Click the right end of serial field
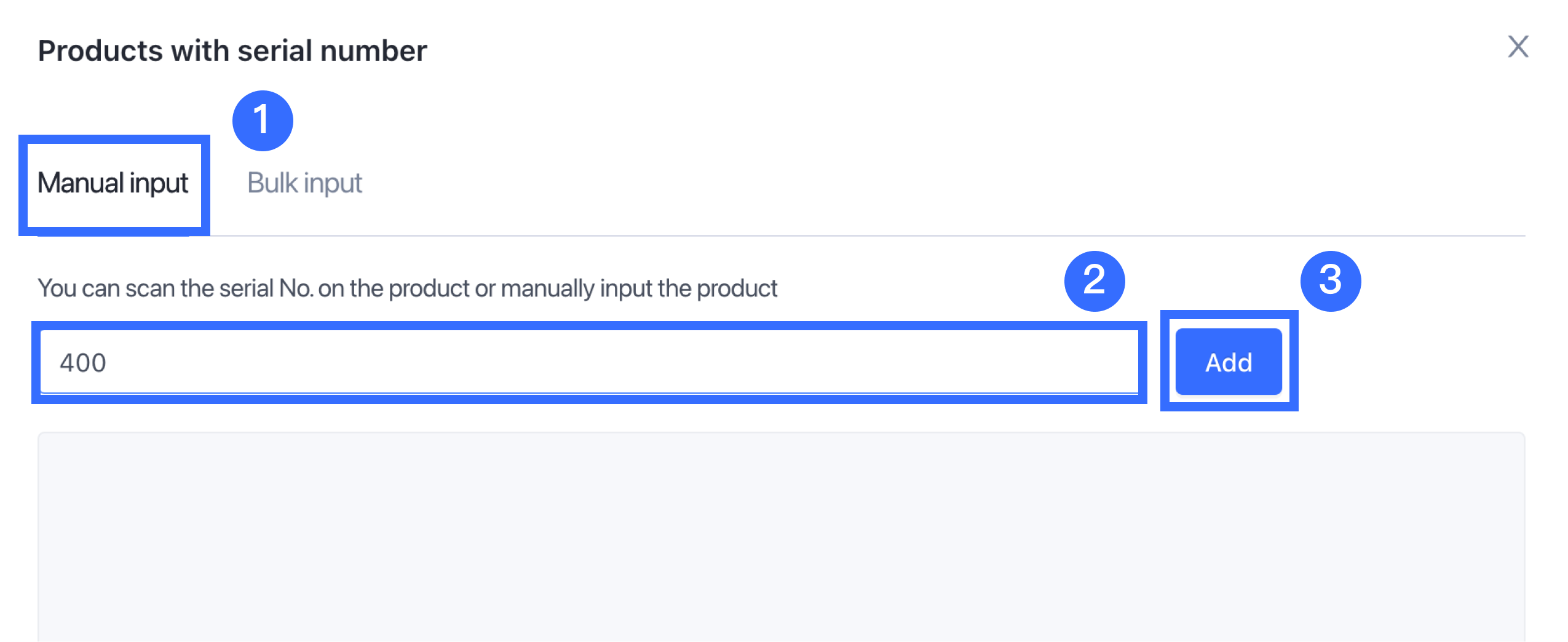This screenshot has width=1568, height=642. coord(1119,362)
